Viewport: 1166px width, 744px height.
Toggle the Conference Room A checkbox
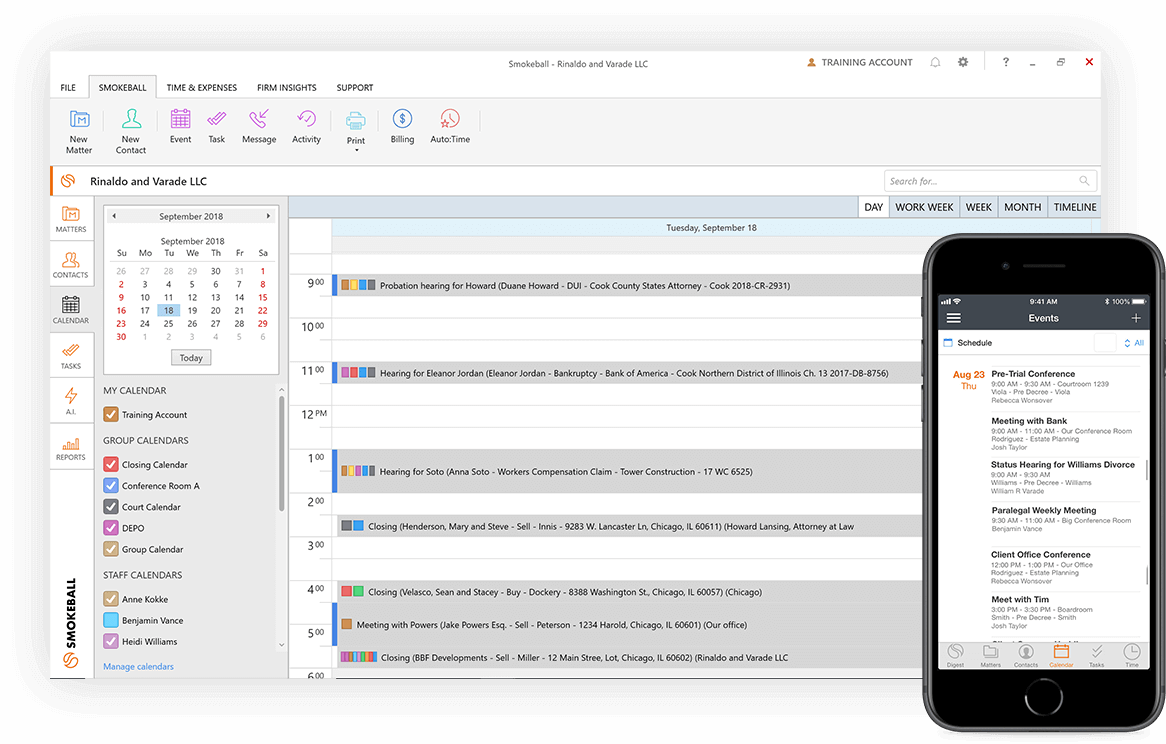(111, 485)
